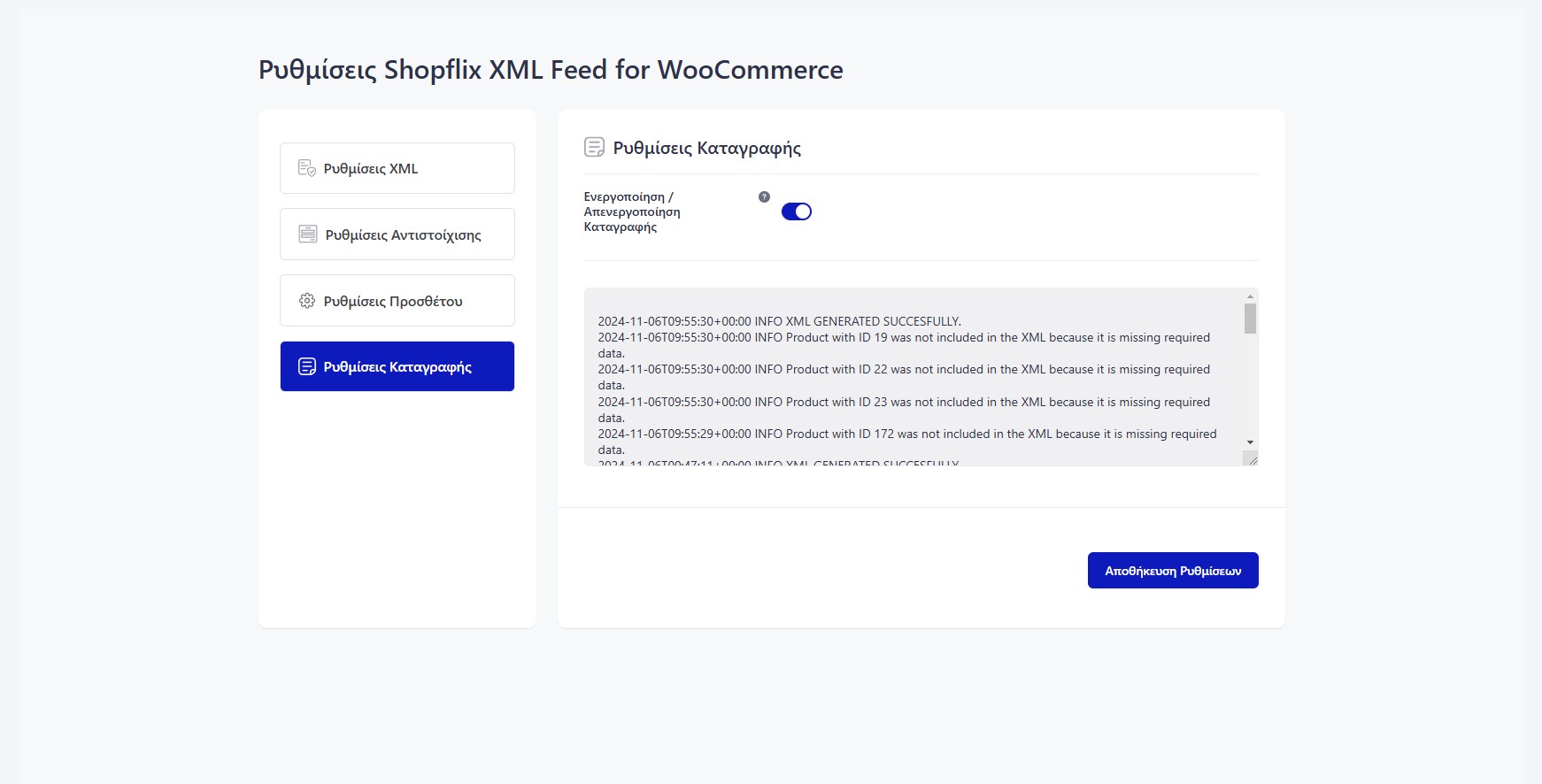Click the log line for Product ID 172

[907, 442]
